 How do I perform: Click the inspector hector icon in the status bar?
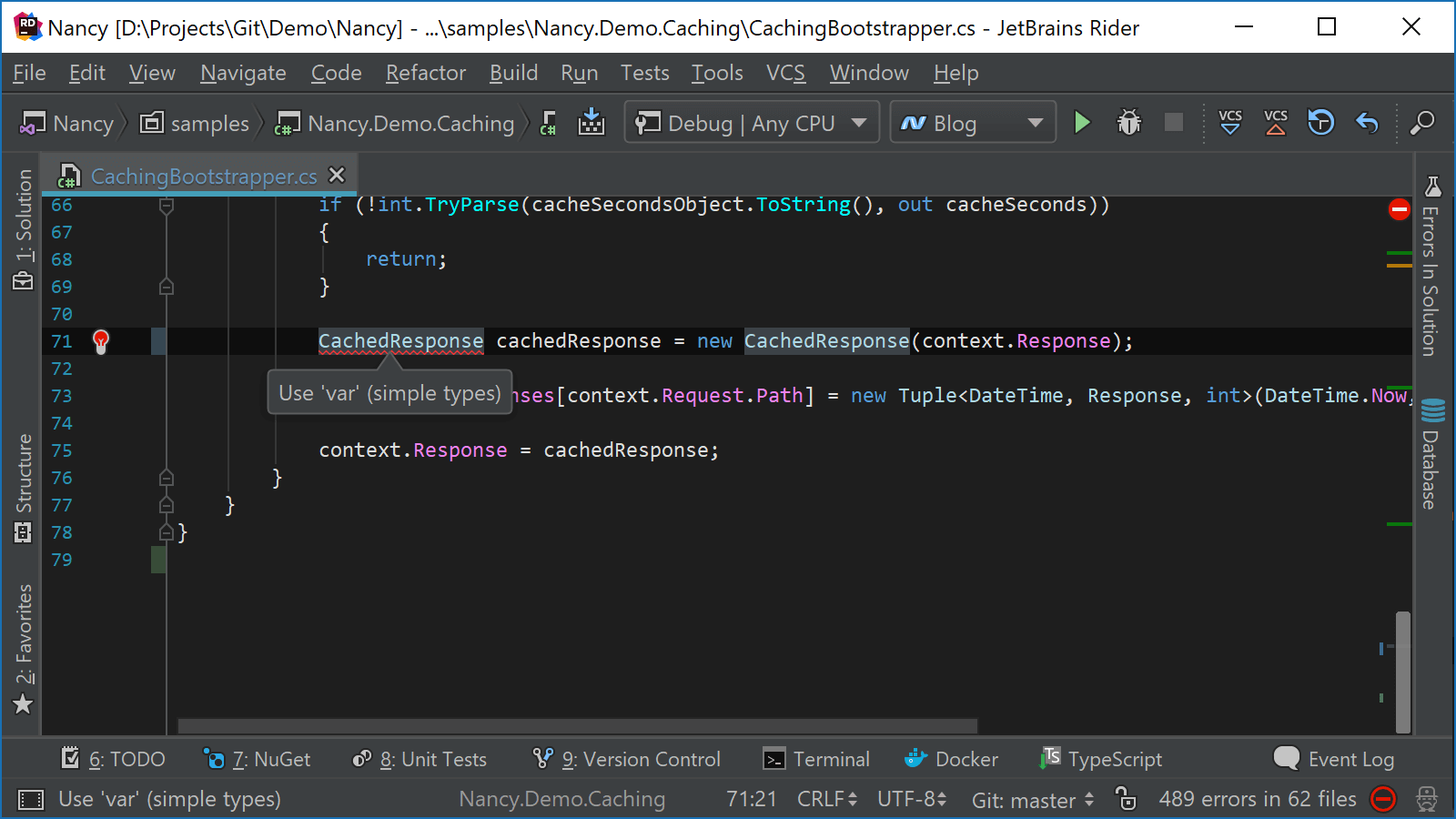(1427, 799)
